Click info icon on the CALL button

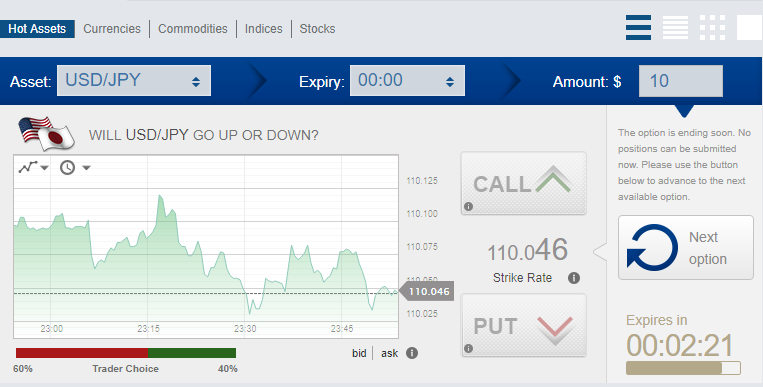tap(468, 206)
